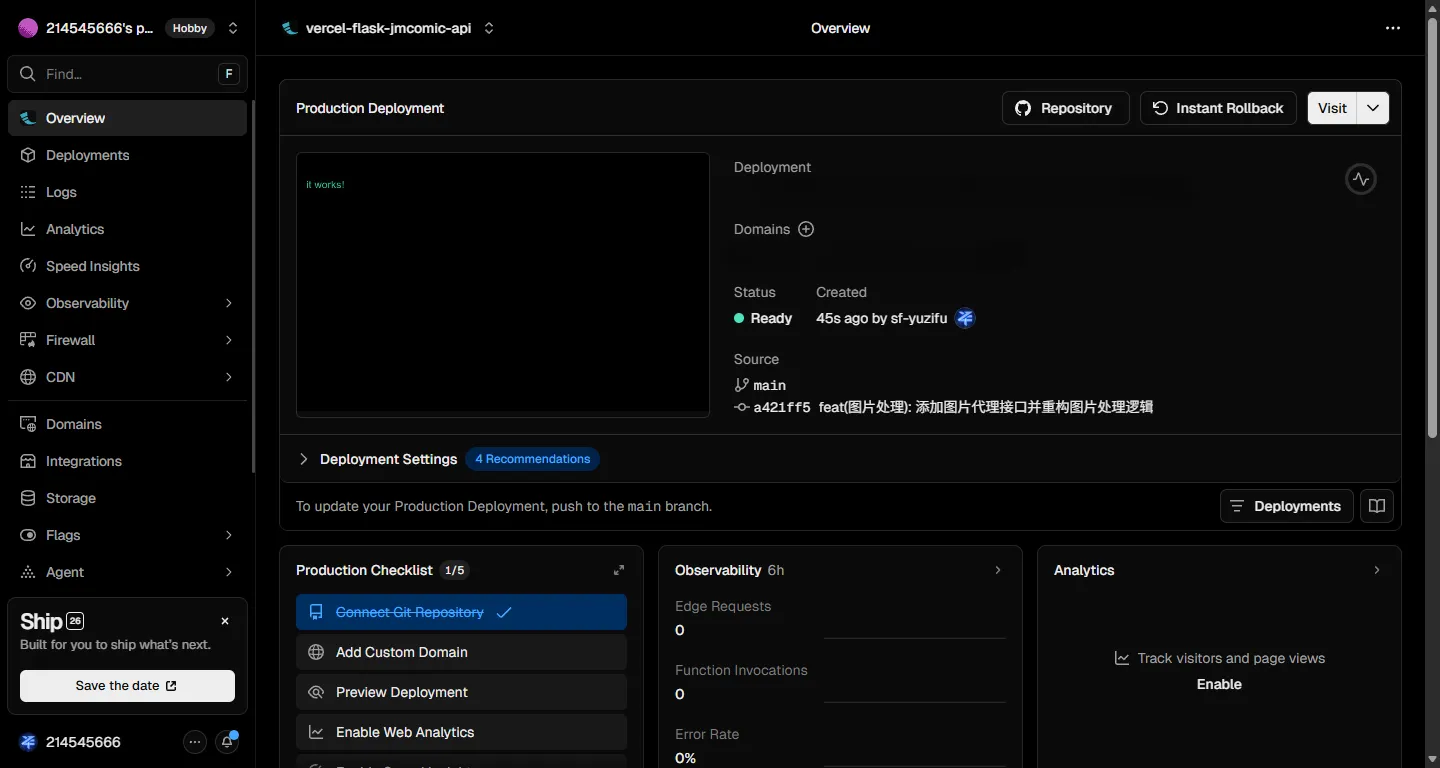This screenshot has width=1440, height=768.
Task: Expand the Observability sidebar submenu
Action: pyautogui.click(x=229, y=303)
